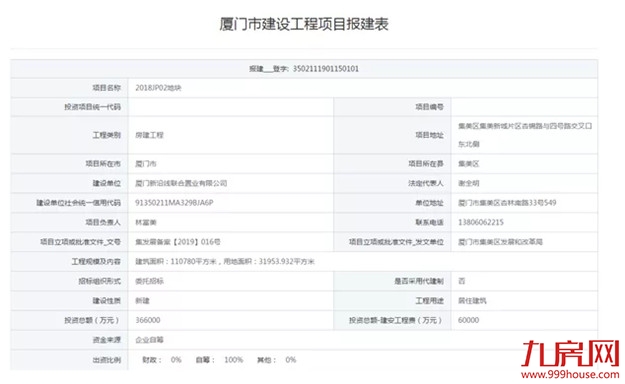625x384 pixels.
Task: Select the 财政 0% entry
Action: coord(162,360)
